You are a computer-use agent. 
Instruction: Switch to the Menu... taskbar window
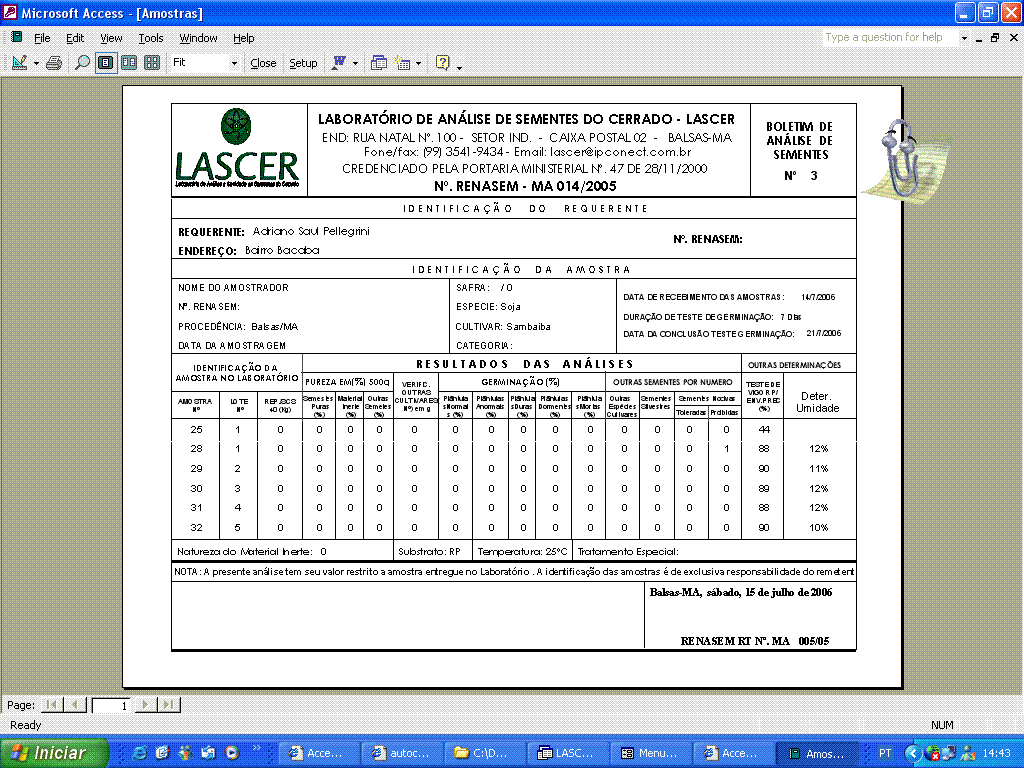(650, 753)
